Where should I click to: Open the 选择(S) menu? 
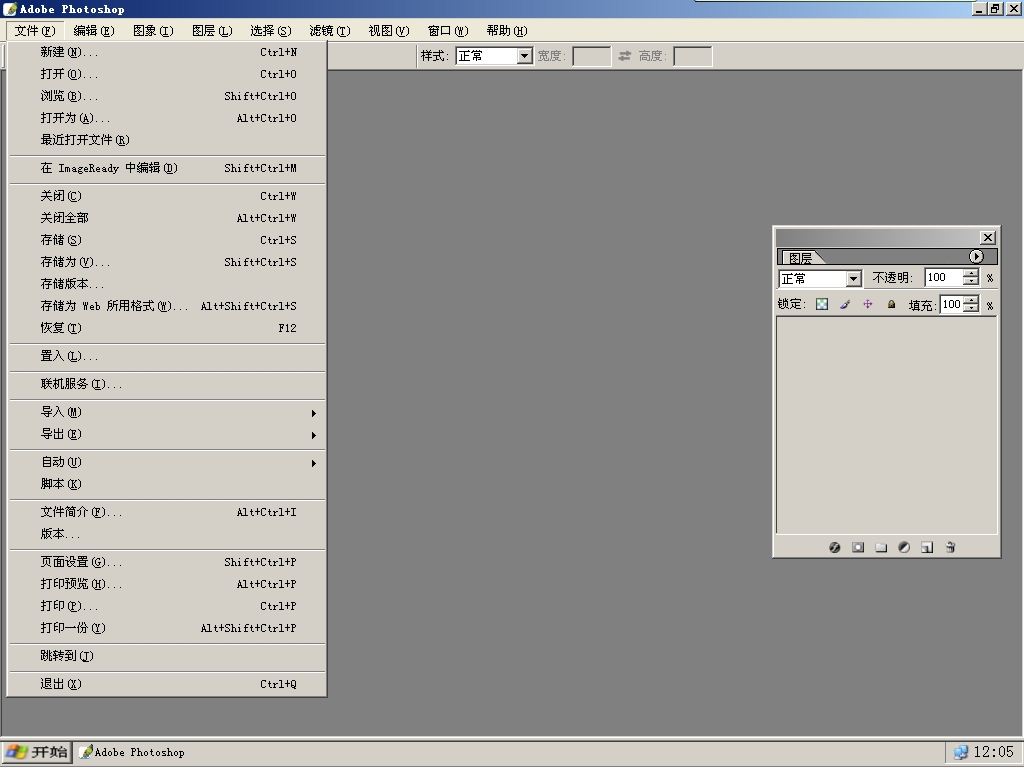[271, 31]
